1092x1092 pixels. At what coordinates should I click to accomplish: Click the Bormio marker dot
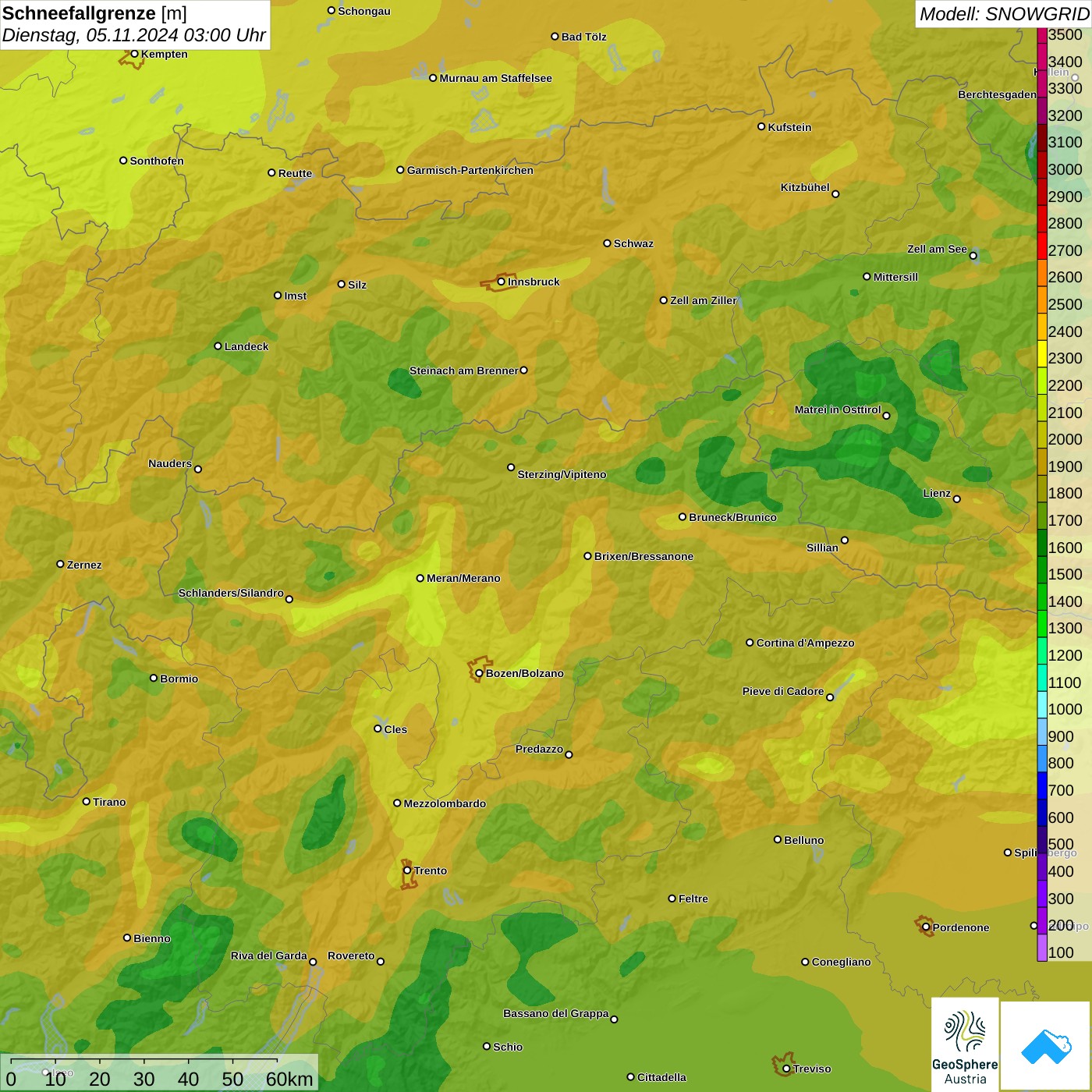pos(154,678)
